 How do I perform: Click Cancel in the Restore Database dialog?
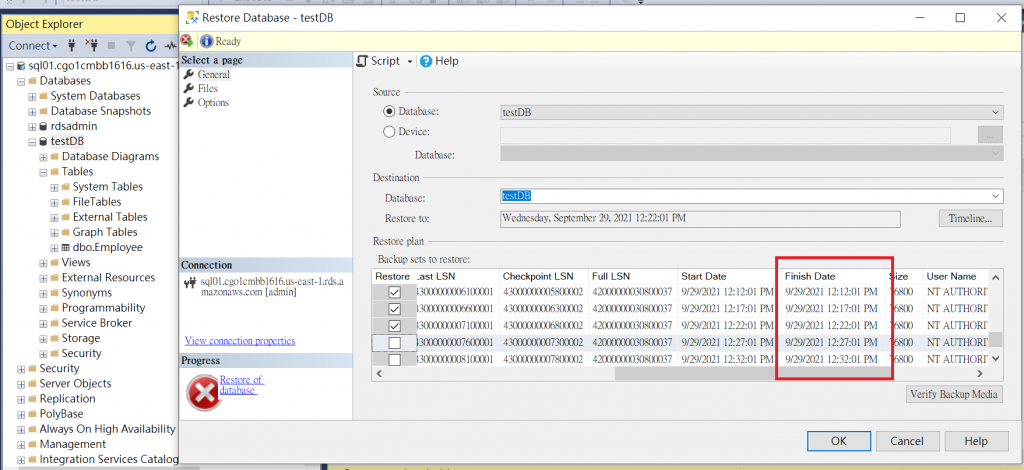[x=906, y=441]
